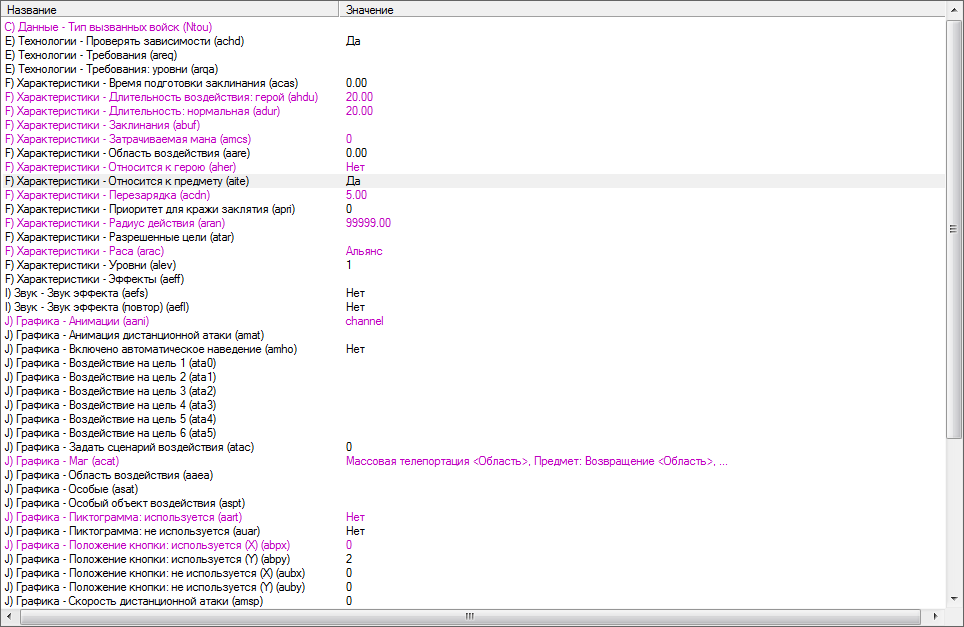The image size is (964, 627).
Task: Select row "Характеристики - Область воздействия (aare)"
Action: 473,153
